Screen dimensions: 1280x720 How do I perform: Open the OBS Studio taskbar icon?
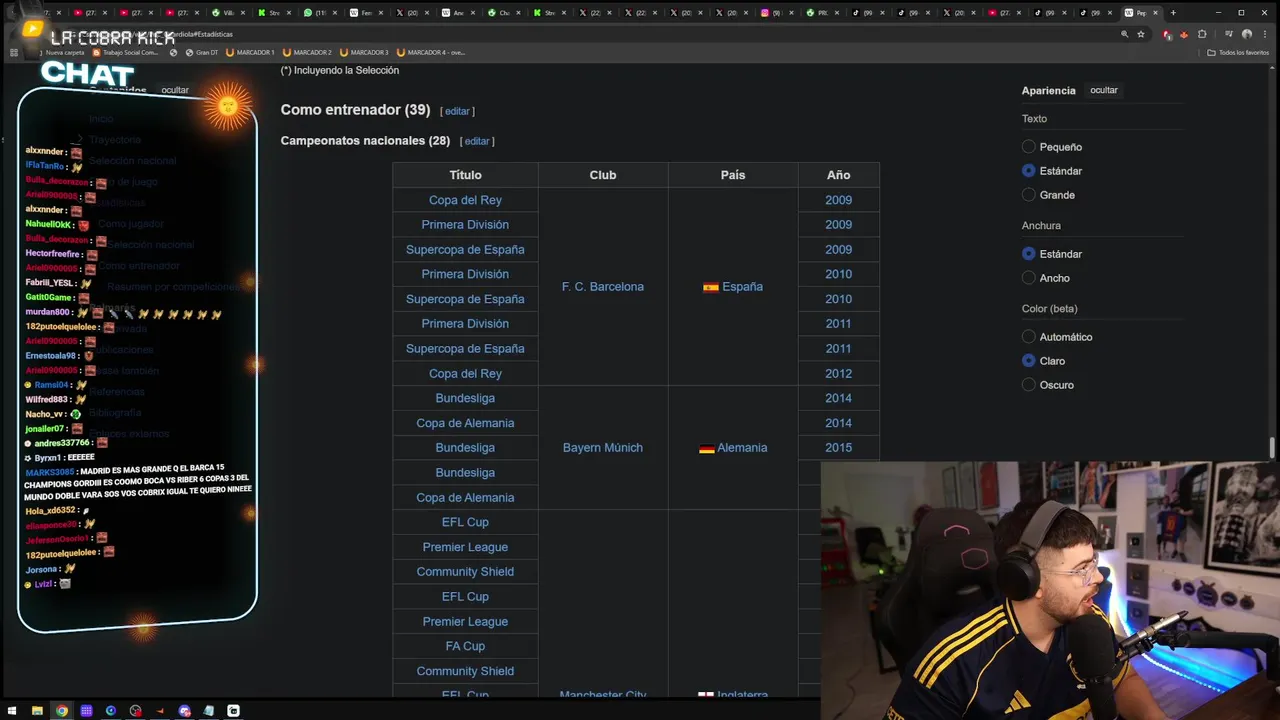pyautogui.click(x=135, y=711)
